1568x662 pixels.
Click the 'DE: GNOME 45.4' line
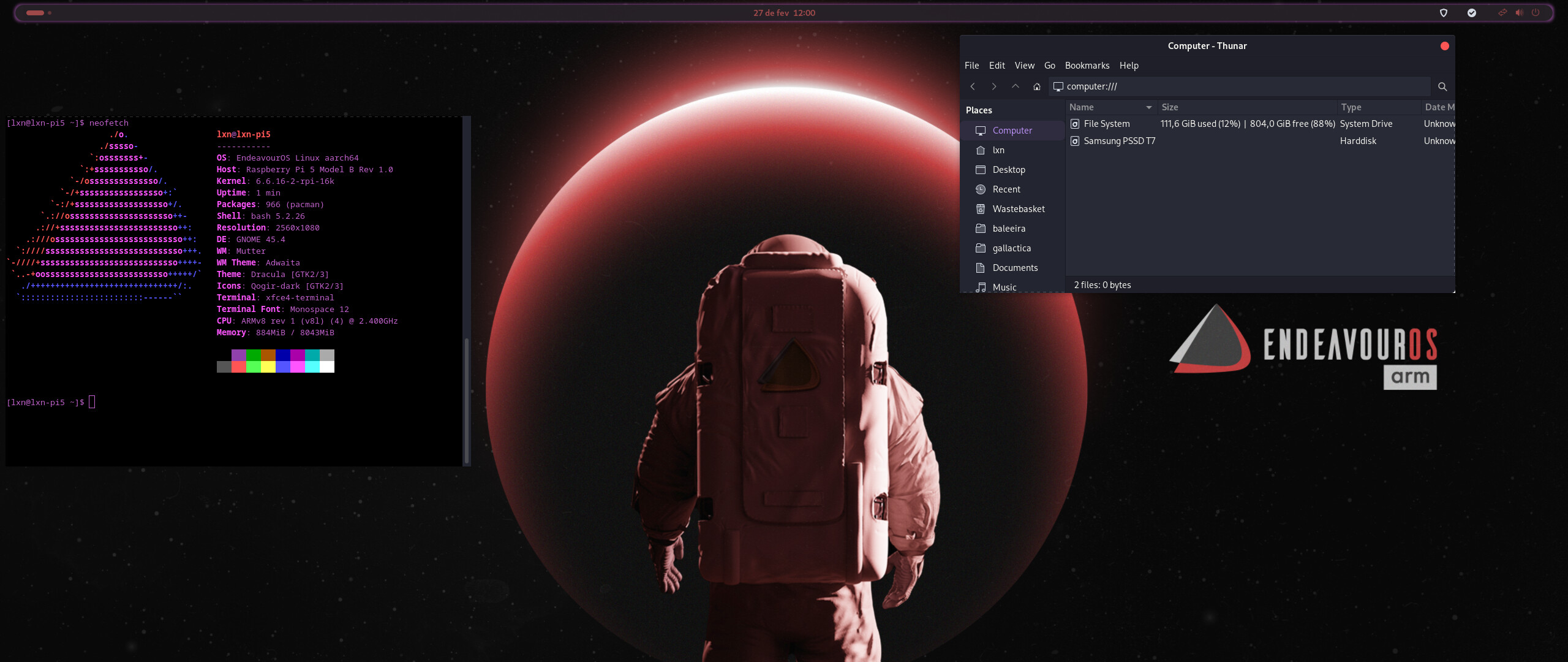pyautogui.click(x=251, y=239)
